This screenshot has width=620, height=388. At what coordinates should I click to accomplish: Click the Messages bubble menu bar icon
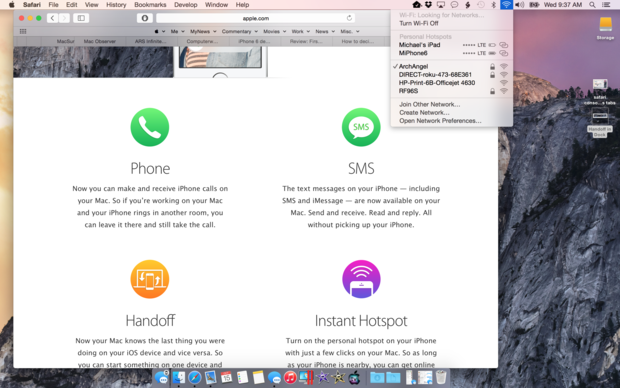coord(454,5)
